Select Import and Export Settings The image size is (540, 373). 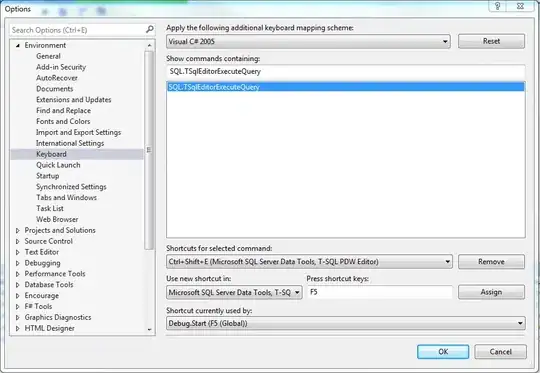[x=79, y=132]
